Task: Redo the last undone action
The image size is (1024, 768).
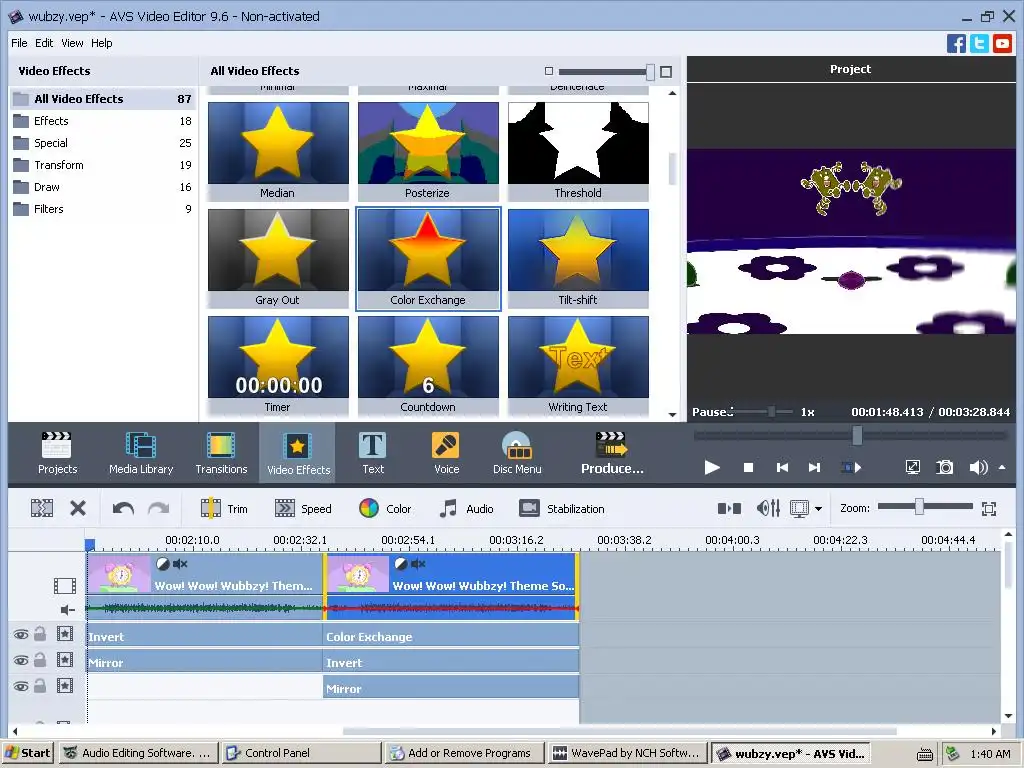Action: coord(158,508)
